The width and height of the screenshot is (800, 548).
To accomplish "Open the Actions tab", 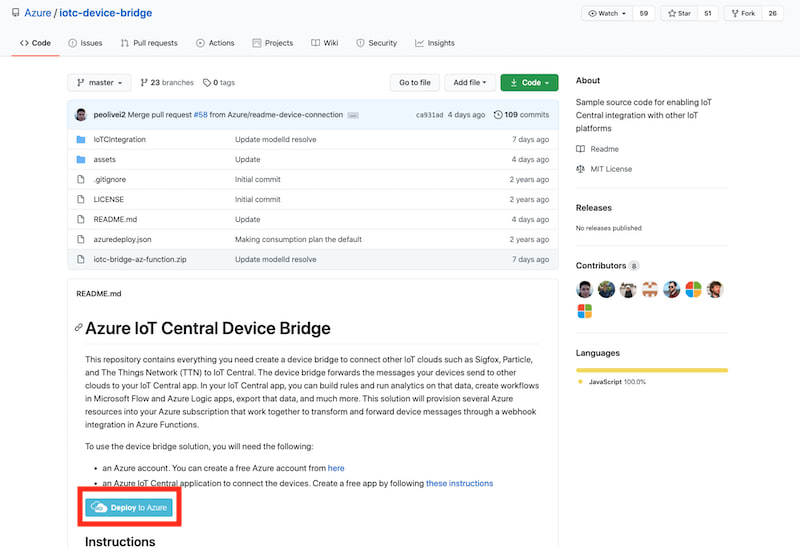I will click(x=215, y=43).
